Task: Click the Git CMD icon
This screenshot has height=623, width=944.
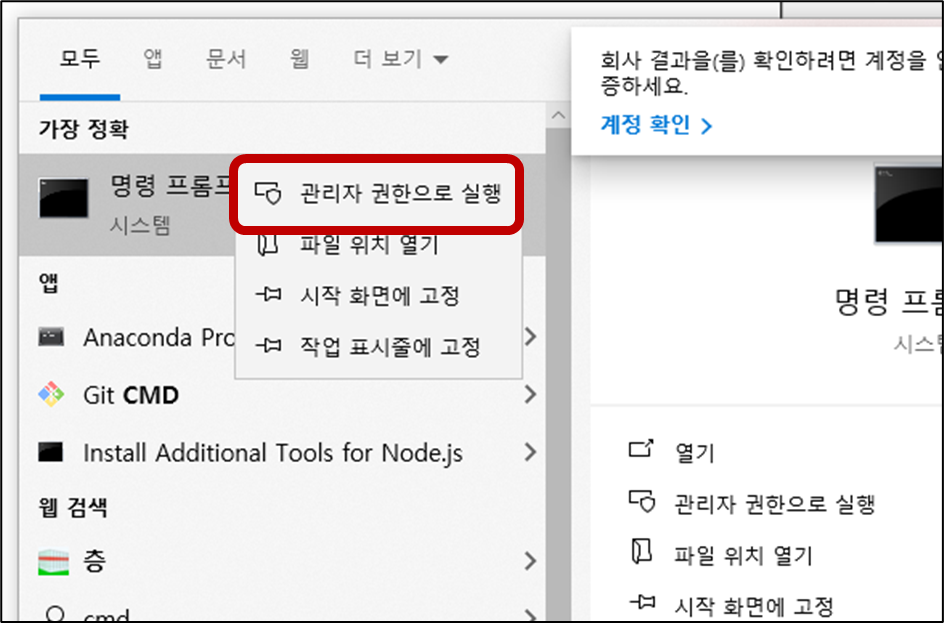Action: pos(51,394)
